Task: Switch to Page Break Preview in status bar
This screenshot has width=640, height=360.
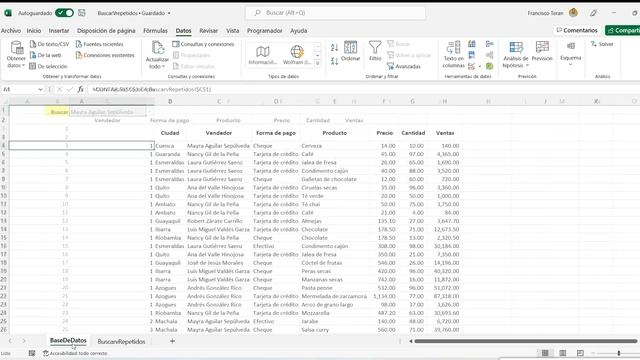Action: click(580, 353)
